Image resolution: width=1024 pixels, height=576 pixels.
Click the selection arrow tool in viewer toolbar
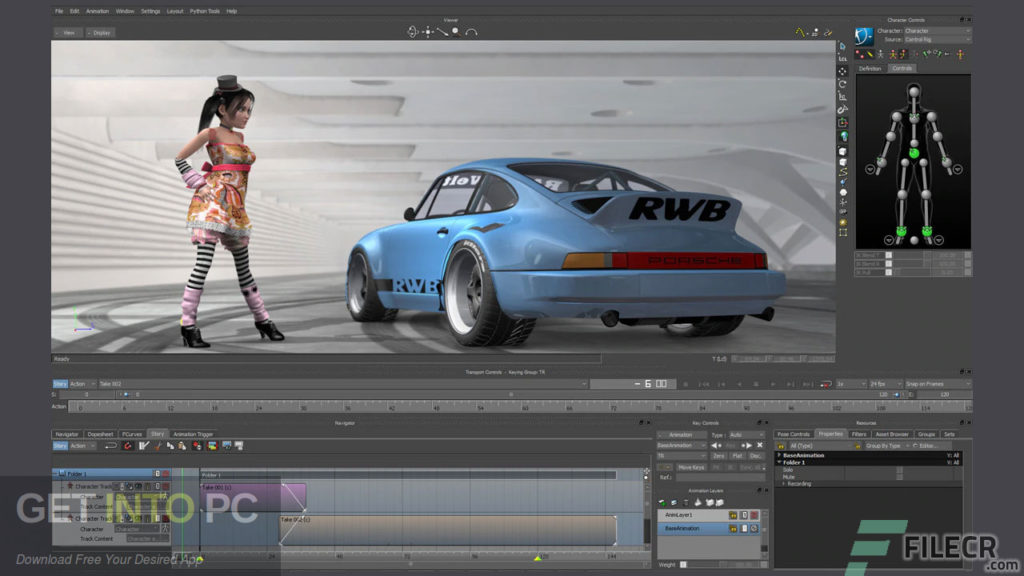tap(842, 46)
